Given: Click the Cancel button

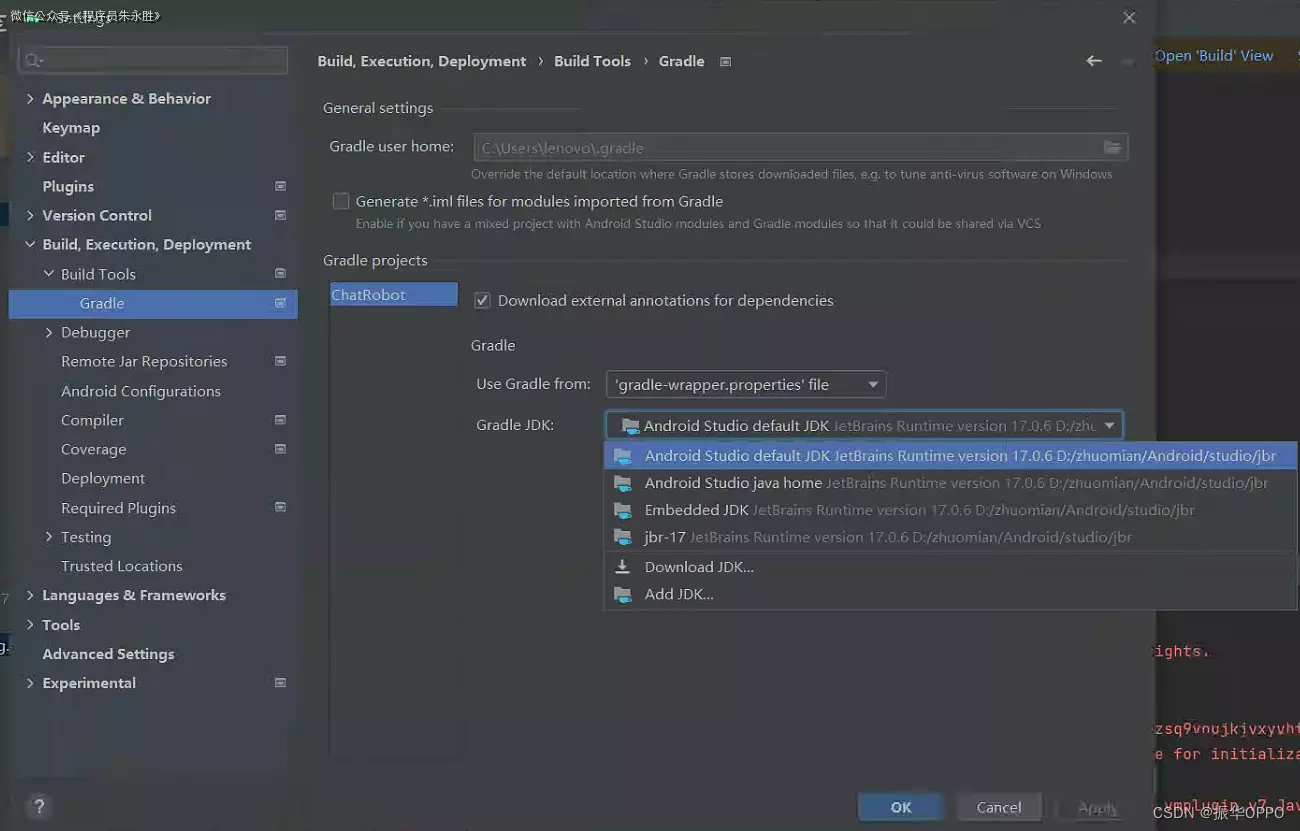Looking at the screenshot, I should click(x=998, y=807).
